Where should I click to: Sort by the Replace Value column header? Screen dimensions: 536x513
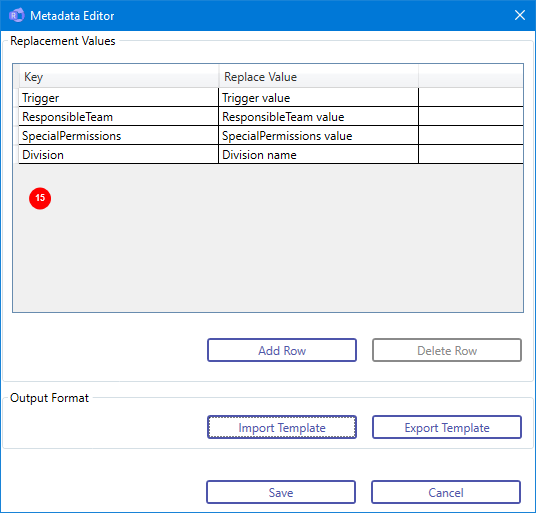[x=318, y=77]
